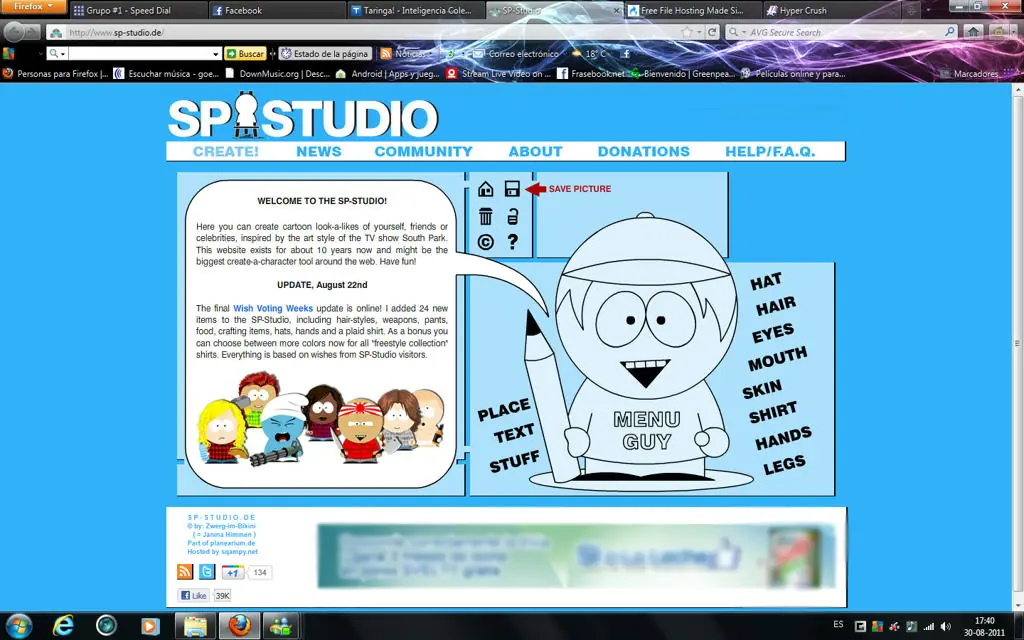This screenshot has height=640, width=1024.
Task: Open the CREATE! menu item
Action: click(226, 152)
